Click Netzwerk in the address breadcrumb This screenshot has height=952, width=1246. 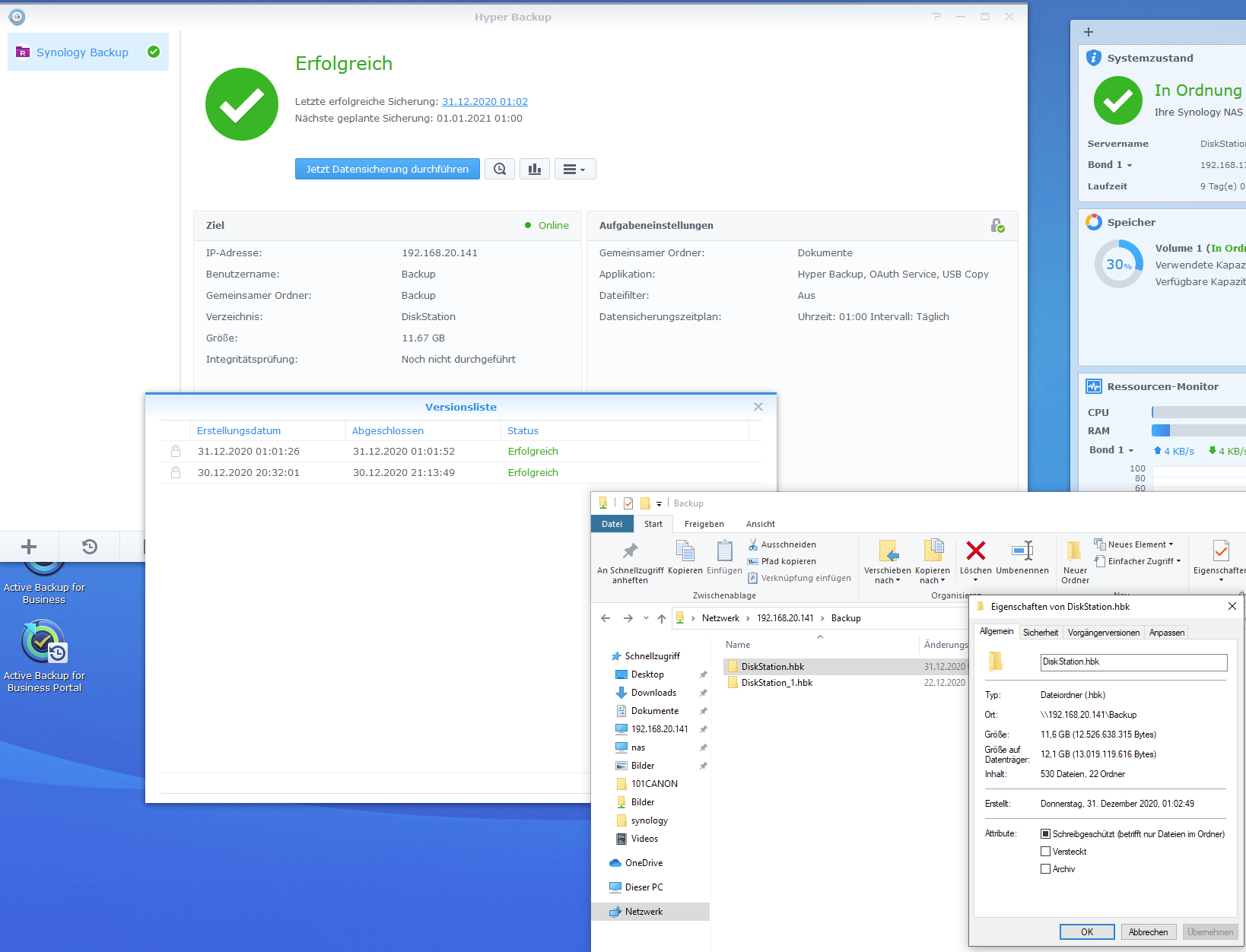(x=720, y=618)
